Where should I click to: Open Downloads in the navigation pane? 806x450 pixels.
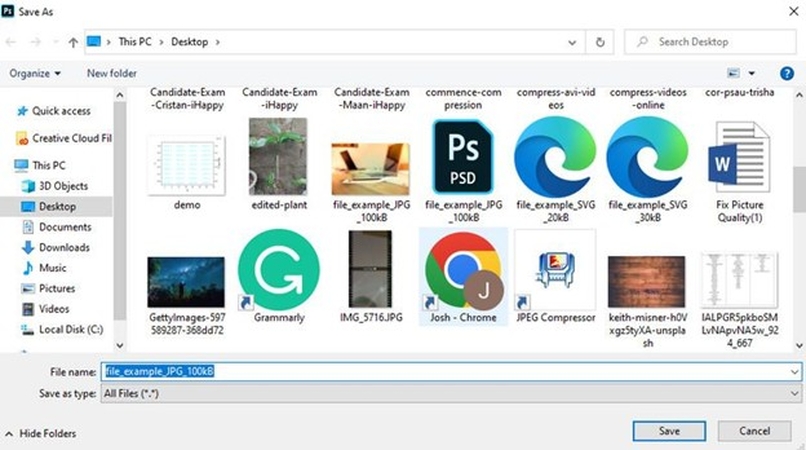click(64, 247)
